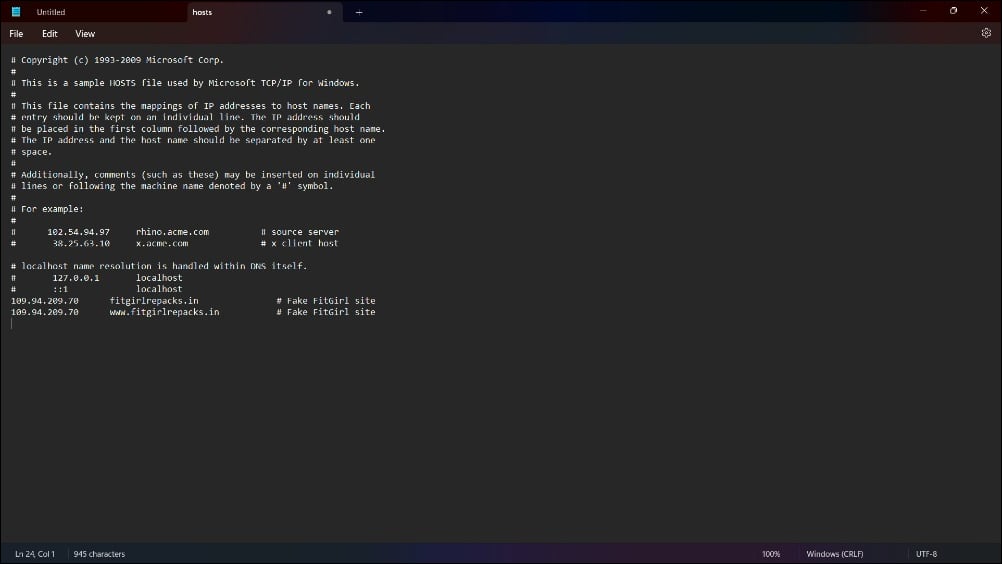Image resolution: width=1002 pixels, height=564 pixels.
Task: Click 'localhost name resolution' comment line
Action: (x=158, y=266)
